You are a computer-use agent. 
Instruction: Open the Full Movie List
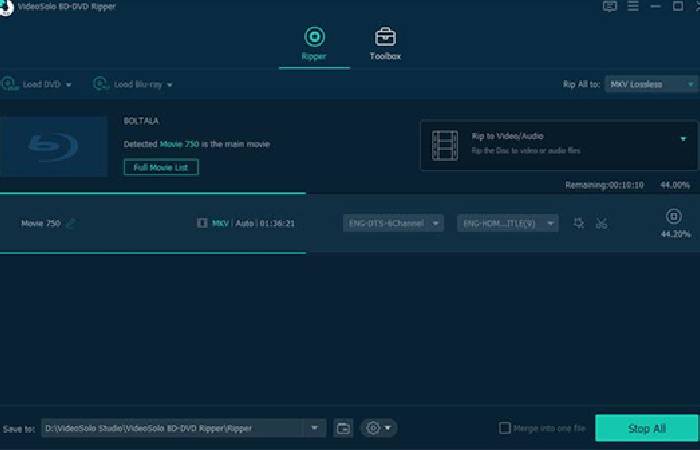pos(161,167)
